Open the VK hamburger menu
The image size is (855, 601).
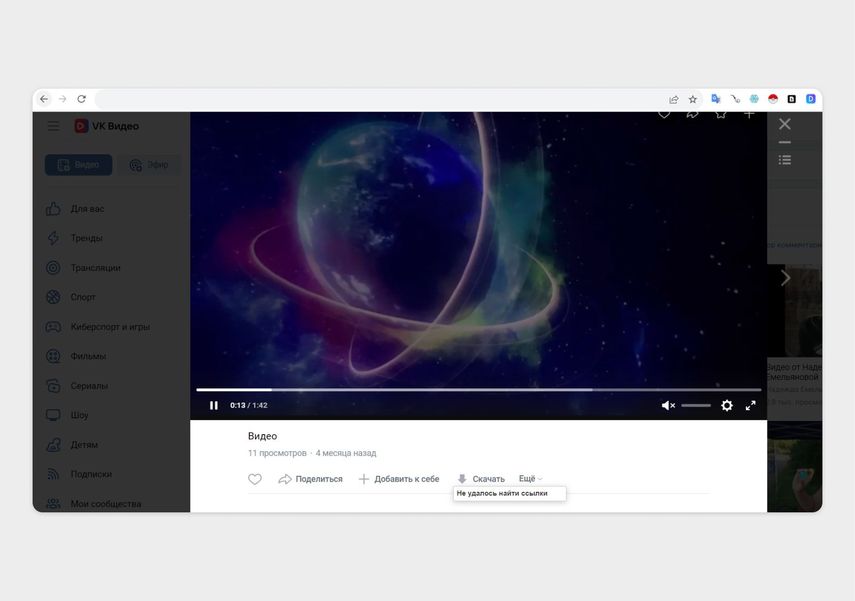coord(53,126)
